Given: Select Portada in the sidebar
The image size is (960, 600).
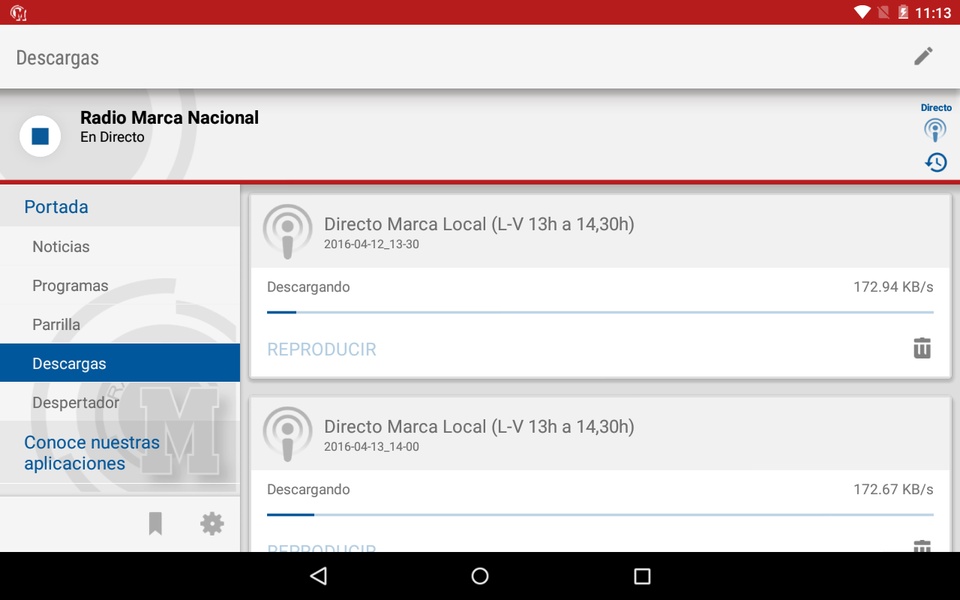Looking at the screenshot, I should (x=120, y=206).
